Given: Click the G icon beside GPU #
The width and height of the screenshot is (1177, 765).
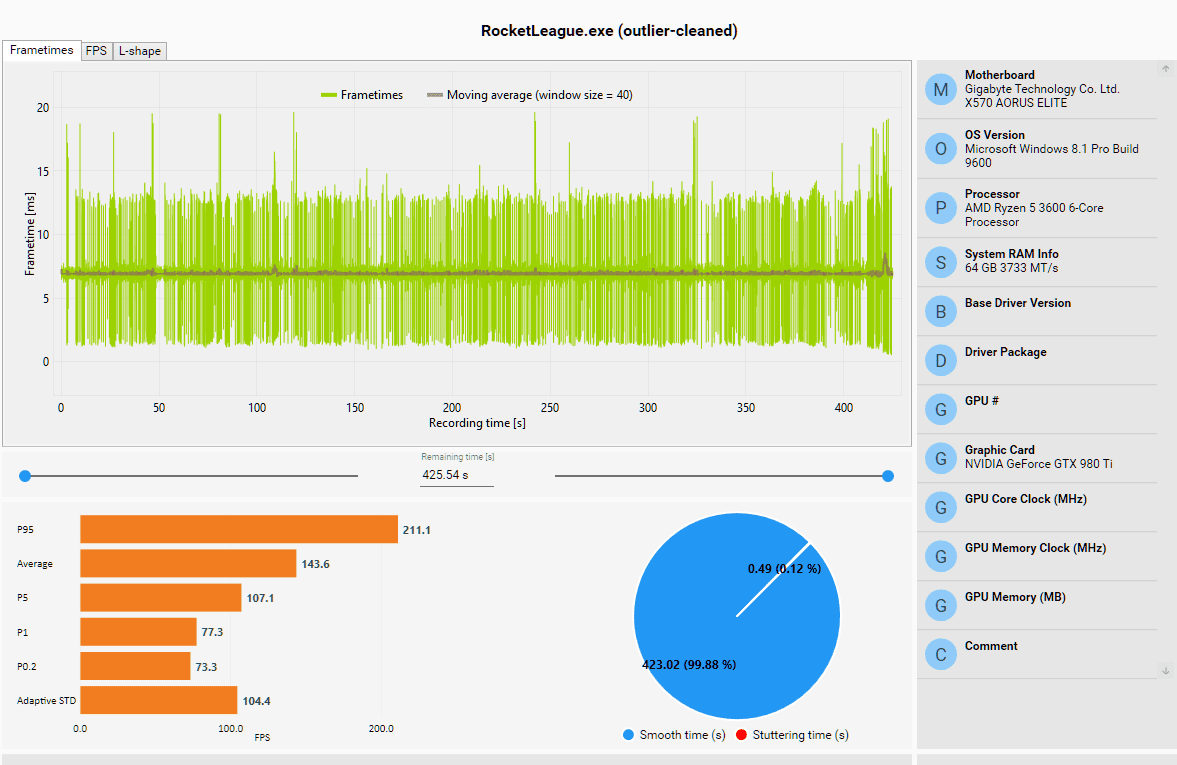Looking at the screenshot, I should pos(941,409).
